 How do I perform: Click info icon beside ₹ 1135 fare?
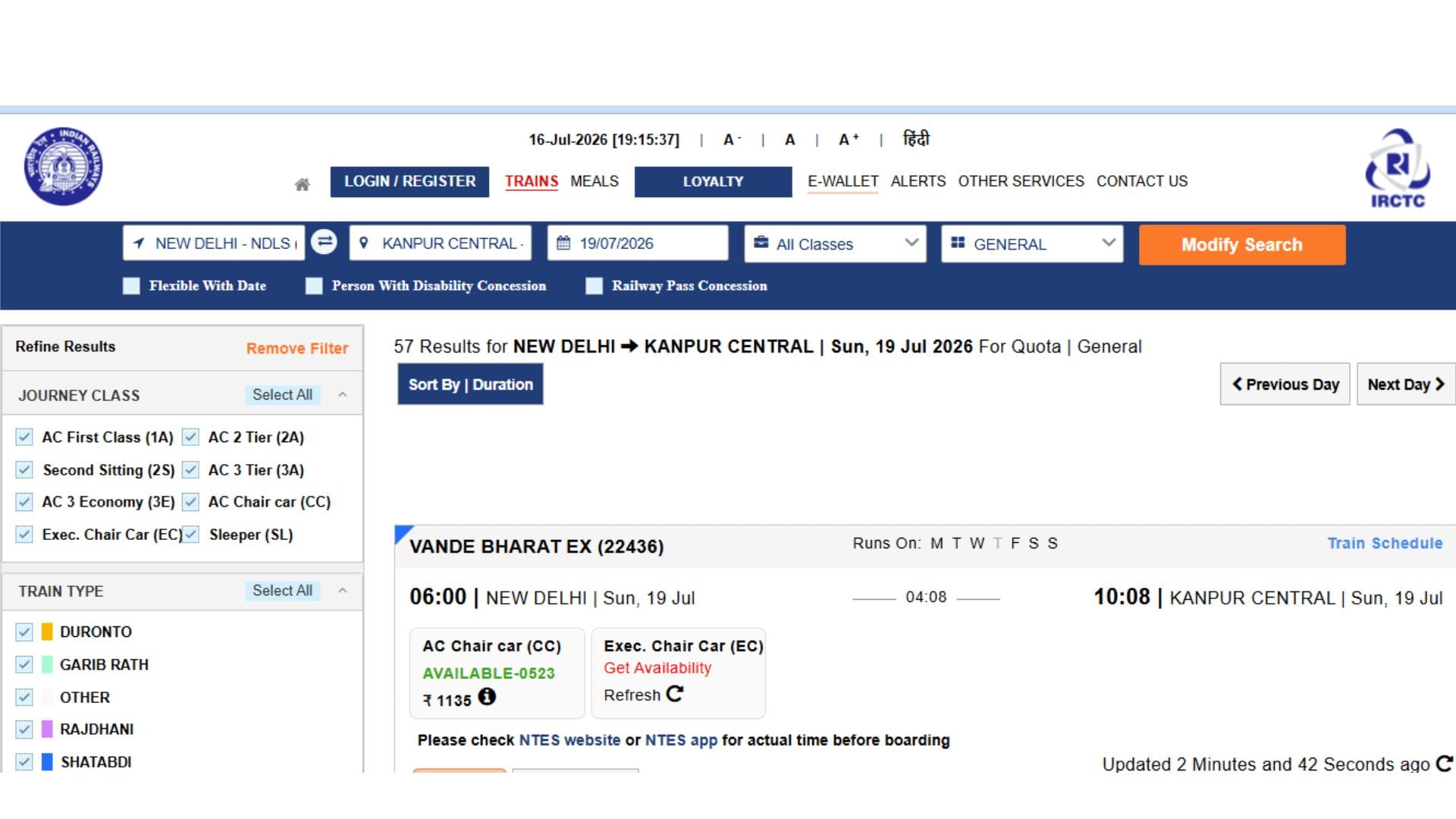tap(487, 696)
